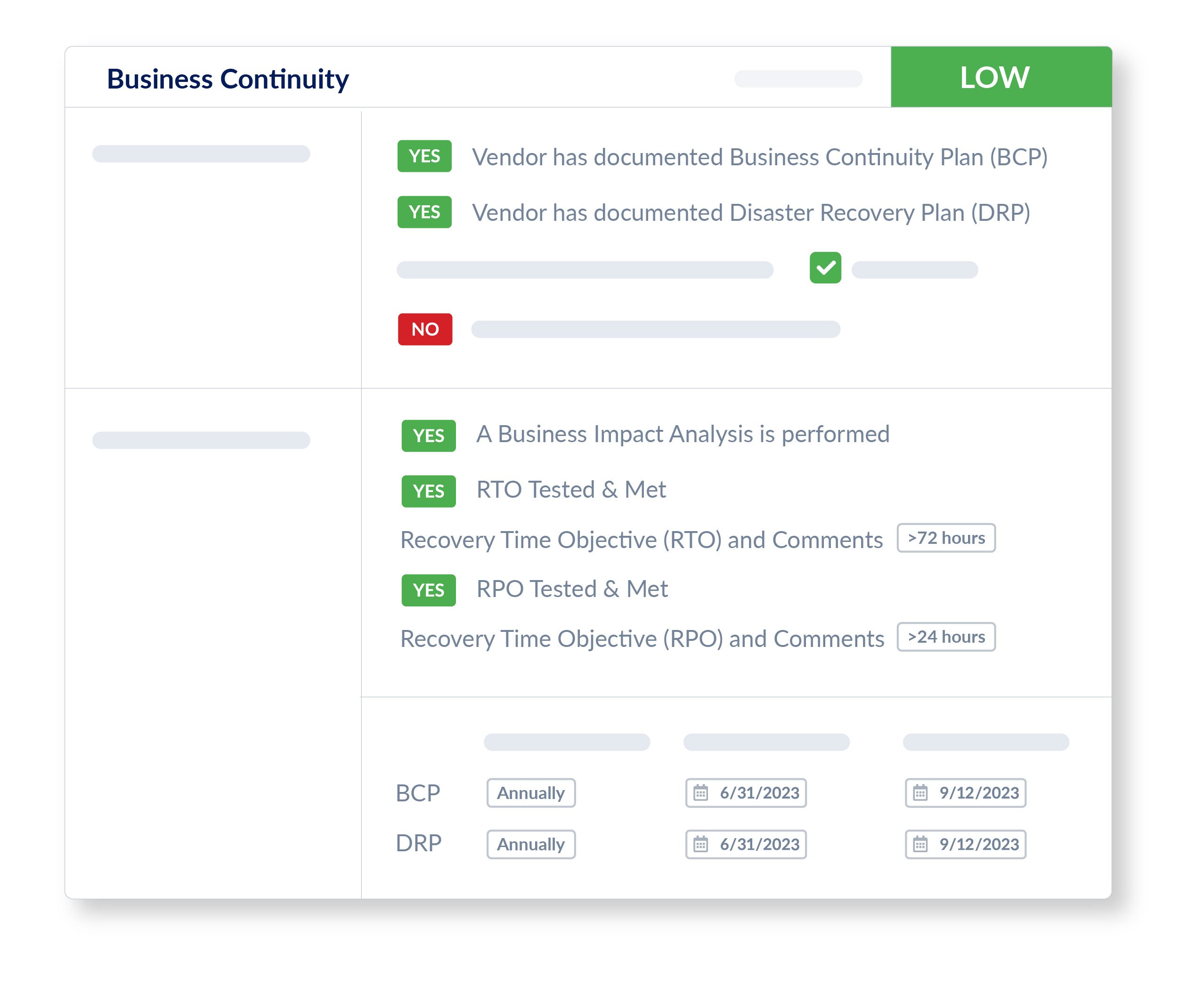Open the BCP Annually frequency dropdown

[x=531, y=792]
